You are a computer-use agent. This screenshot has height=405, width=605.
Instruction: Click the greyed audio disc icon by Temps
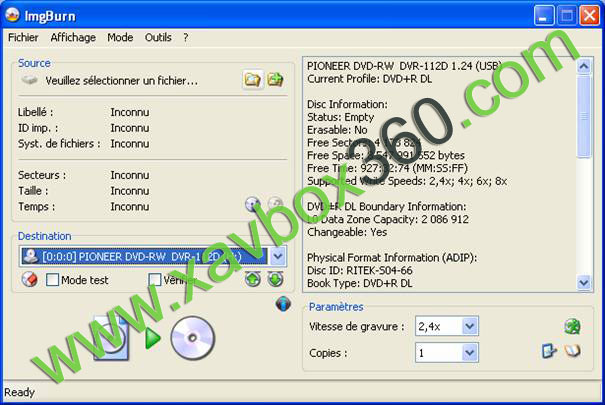pos(275,203)
